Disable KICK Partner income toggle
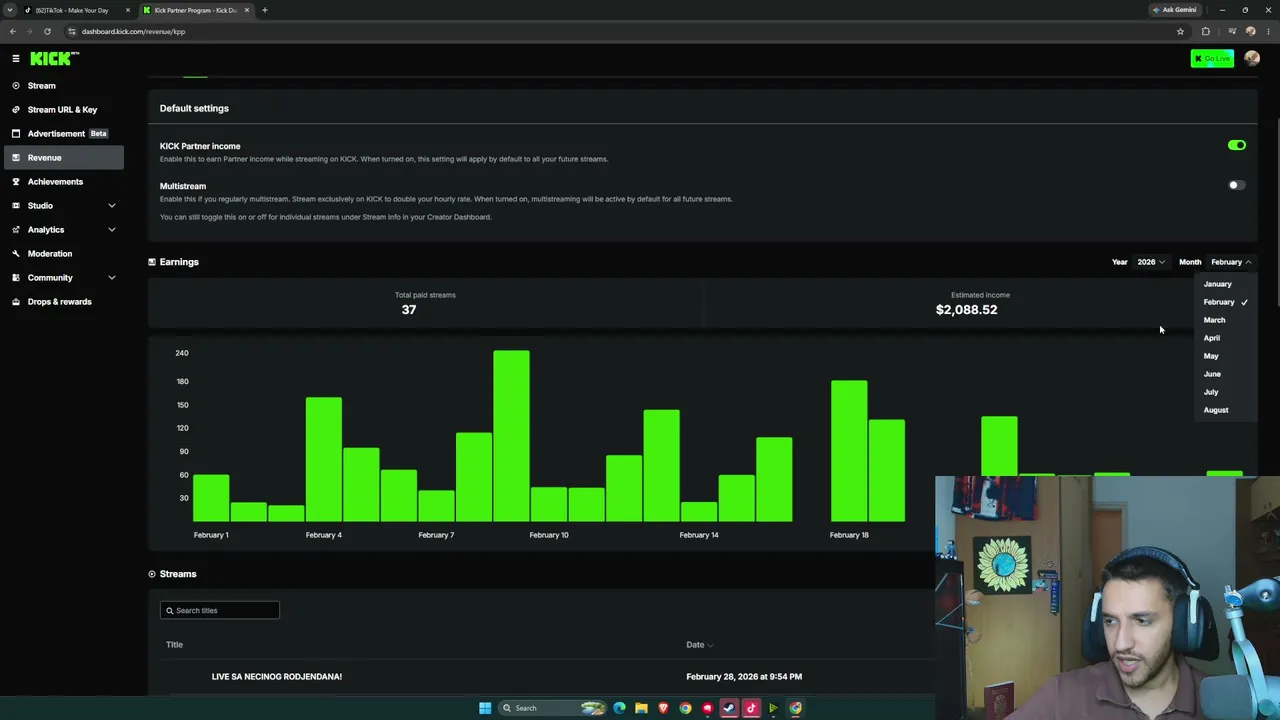The image size is (1280, 720). (1237, 145)
